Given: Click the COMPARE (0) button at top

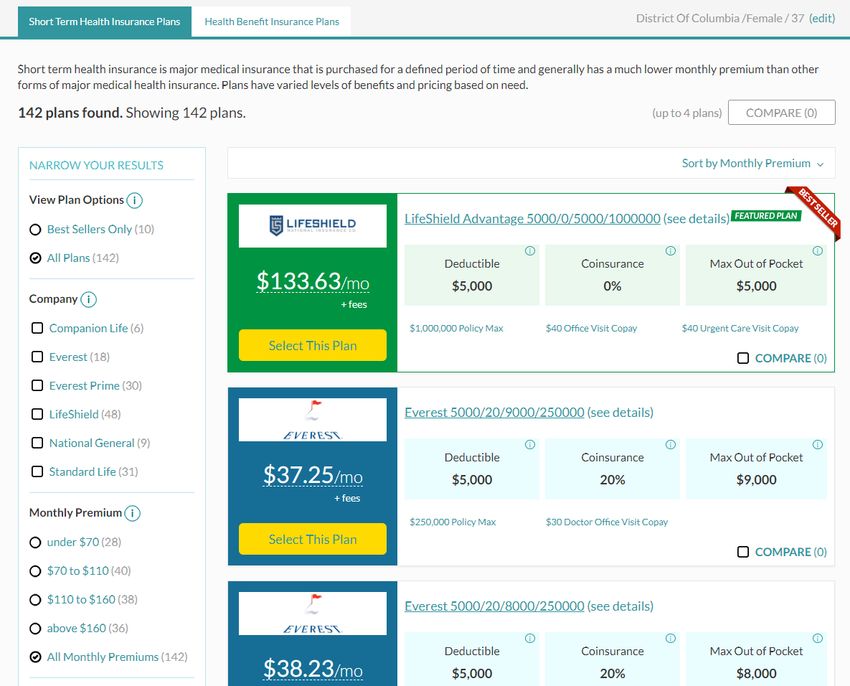Looking at the screenshot, I should 782,113.
